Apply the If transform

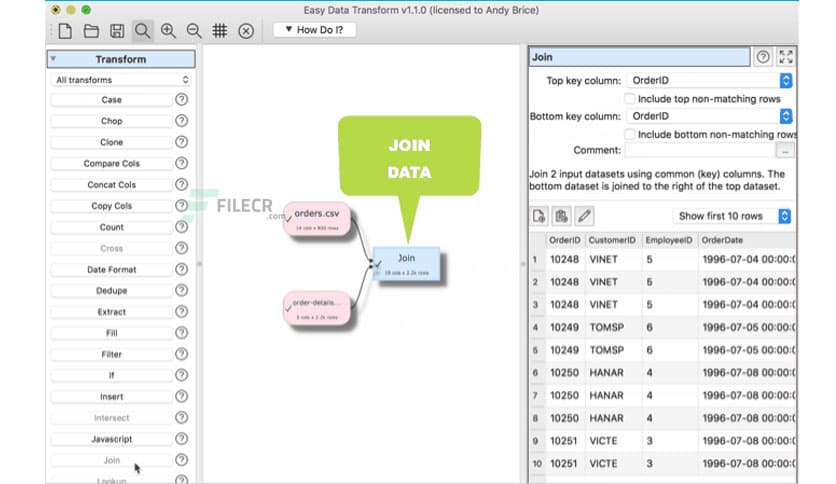click(x=111, y=375)
